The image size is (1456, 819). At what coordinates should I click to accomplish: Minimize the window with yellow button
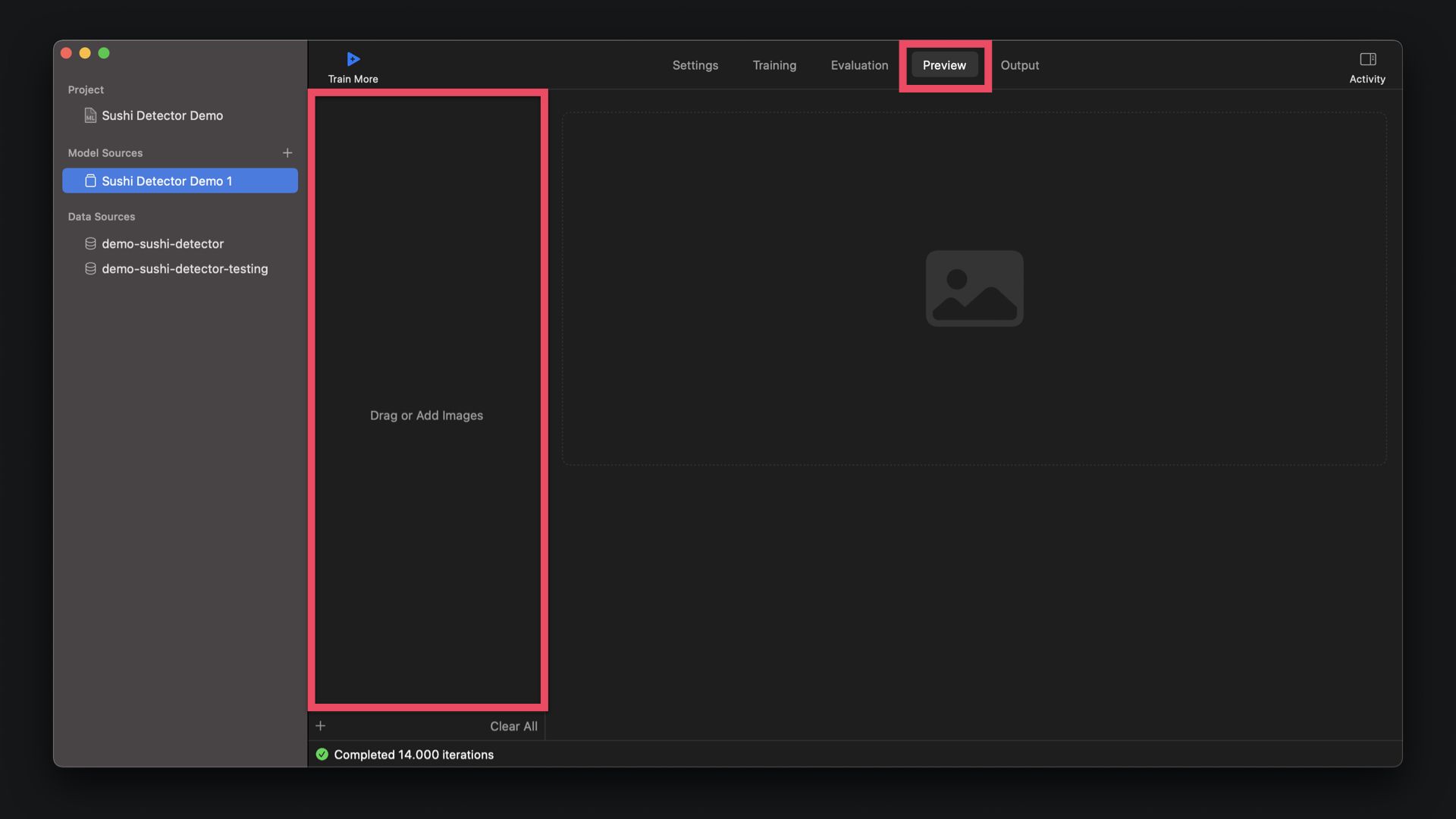[x=85, y=53]
